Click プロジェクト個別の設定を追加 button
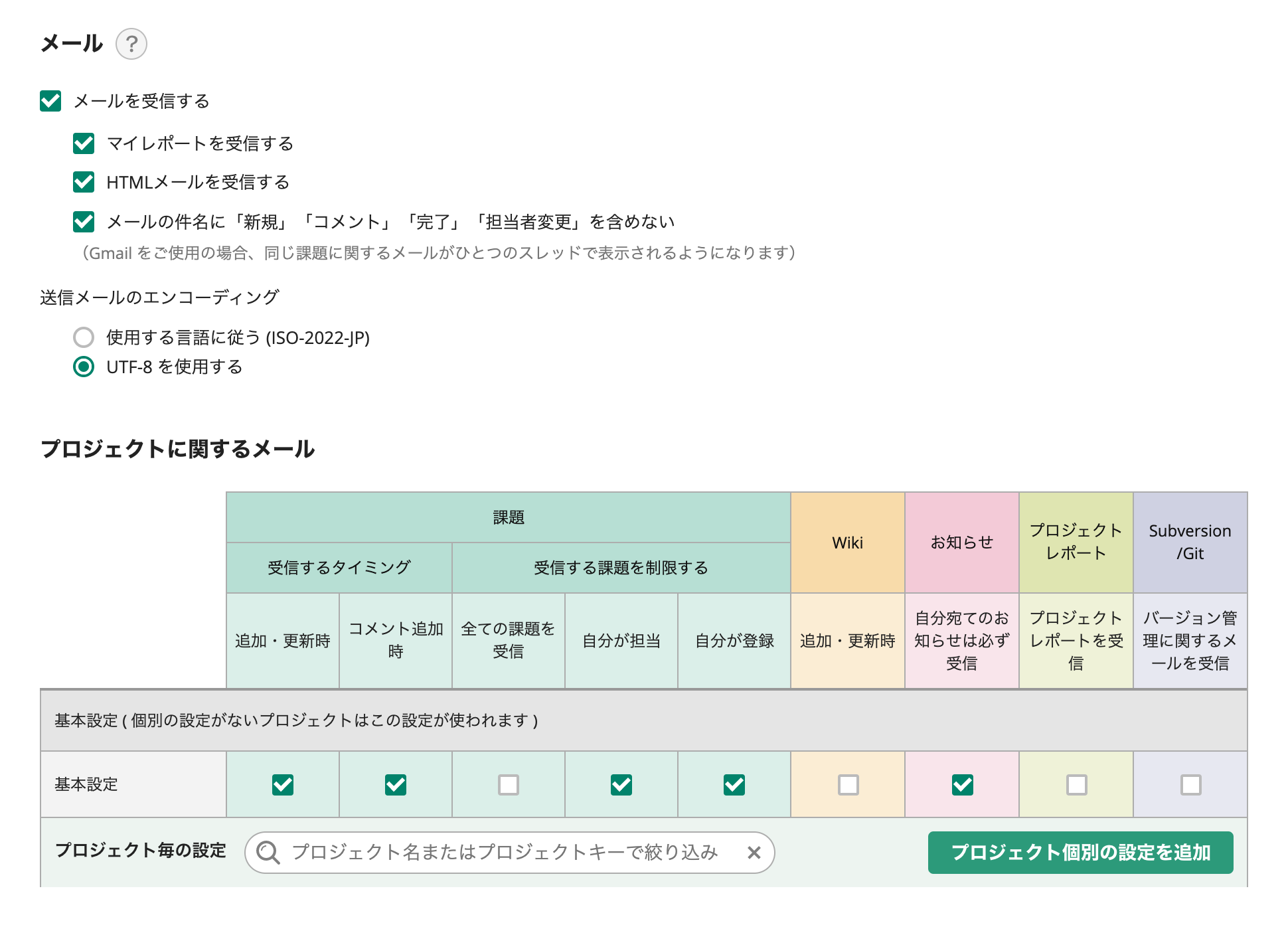This screenshot has width=1288, height=927. tap(1081, 853)
